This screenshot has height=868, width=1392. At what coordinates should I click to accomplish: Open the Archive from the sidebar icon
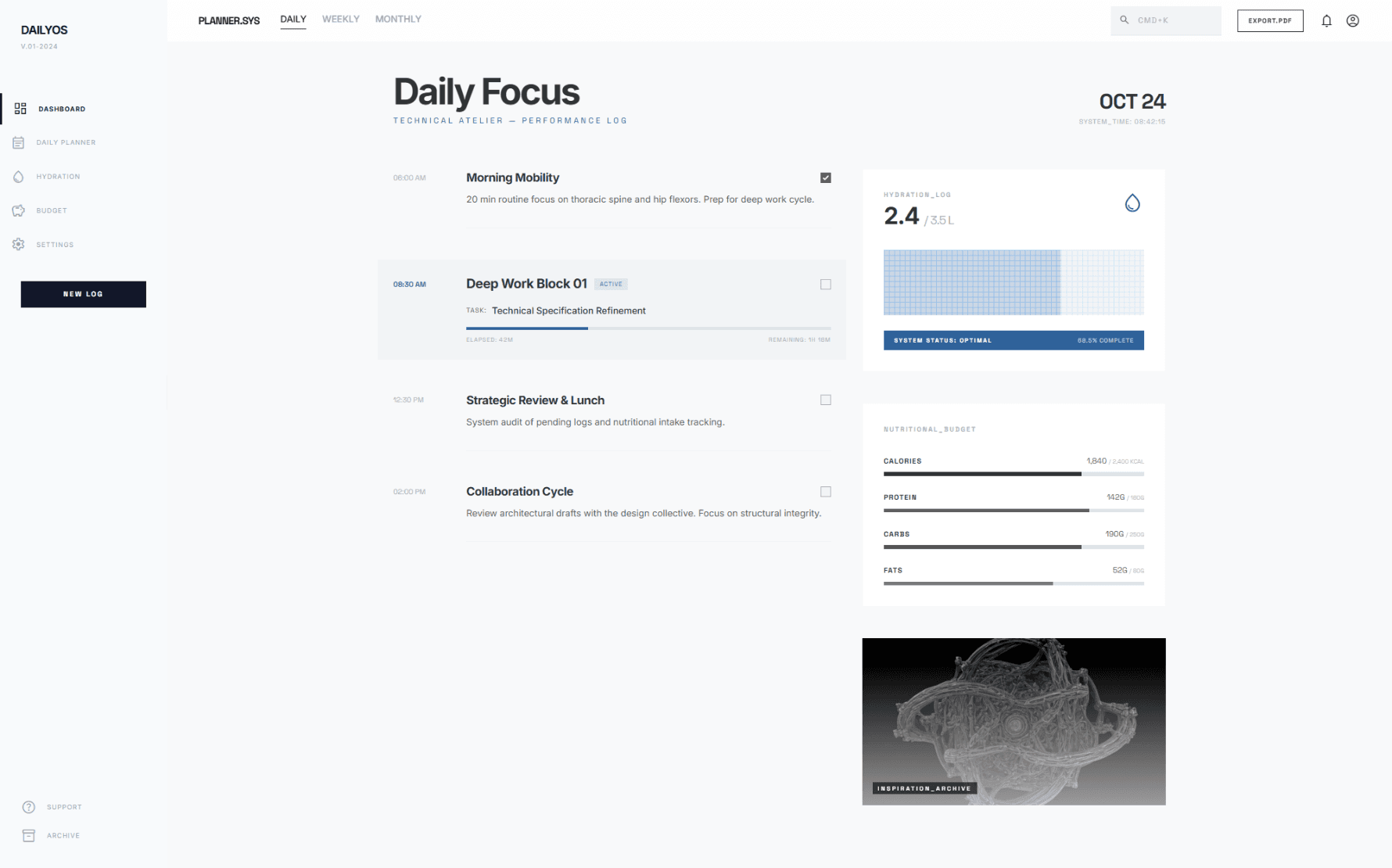click(29, 835)
